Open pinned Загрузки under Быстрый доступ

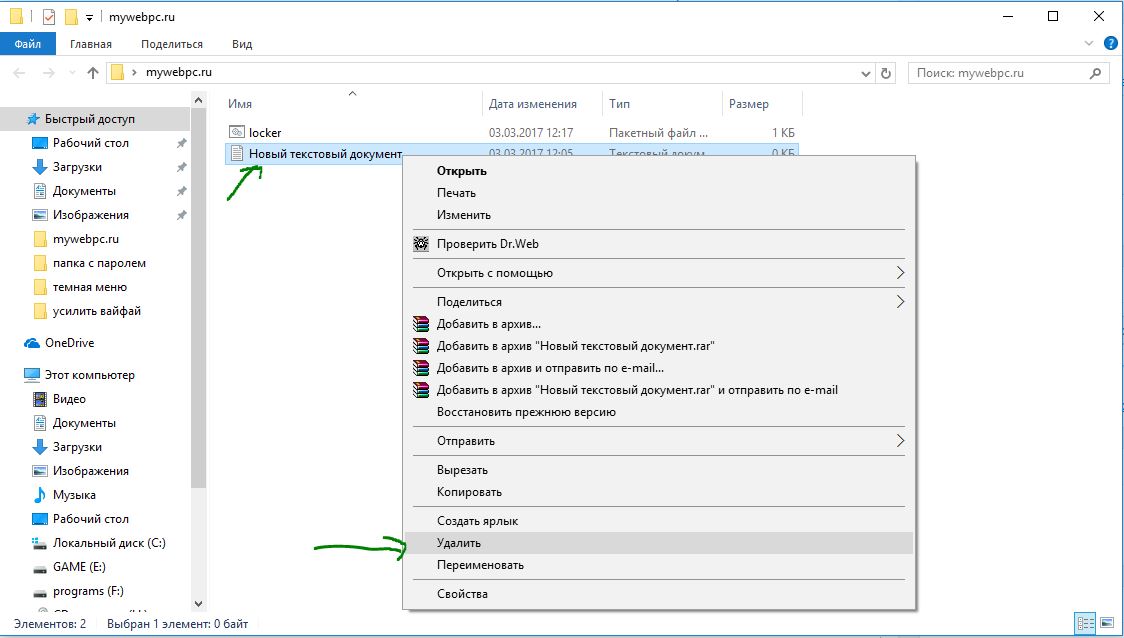click(x=77, y=167)
